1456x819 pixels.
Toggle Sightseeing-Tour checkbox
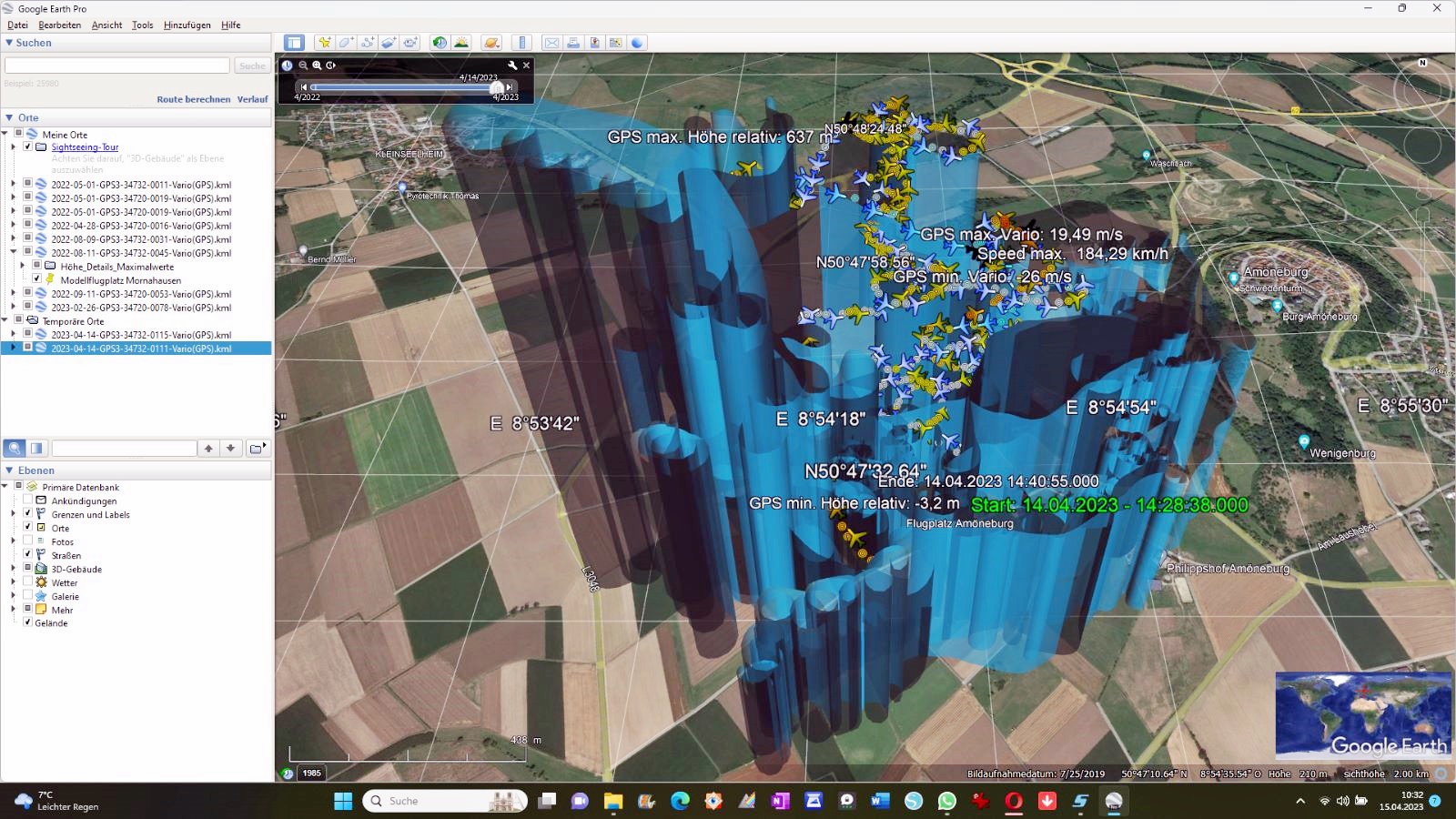click(x=27, y=147)
